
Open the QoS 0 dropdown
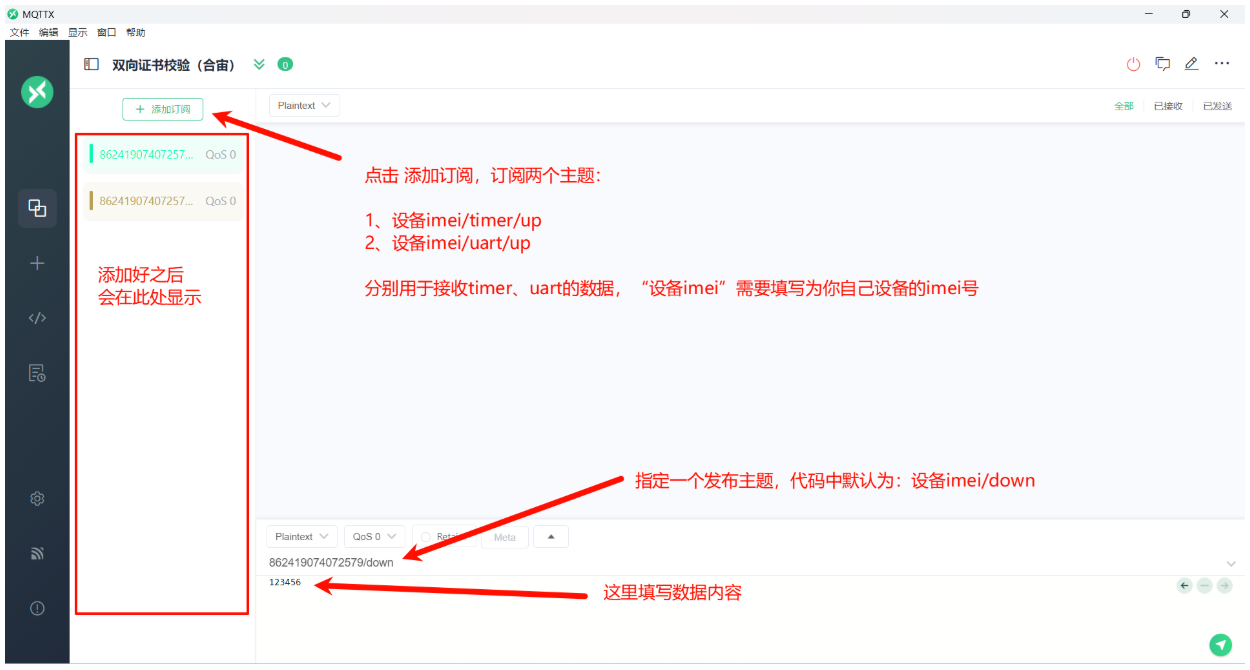[375, 537]
